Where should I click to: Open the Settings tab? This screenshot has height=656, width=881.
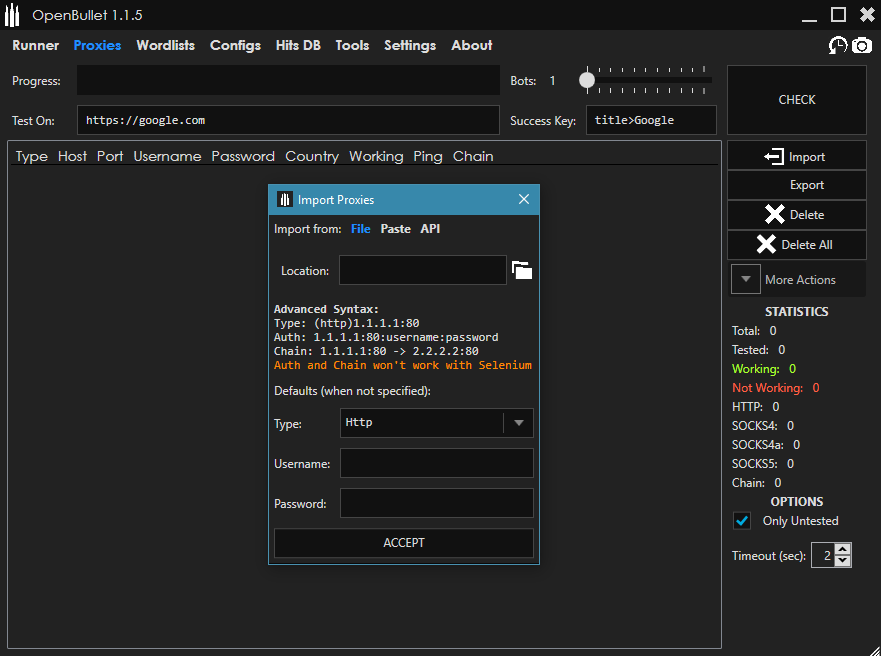click(x=410, y=45)
